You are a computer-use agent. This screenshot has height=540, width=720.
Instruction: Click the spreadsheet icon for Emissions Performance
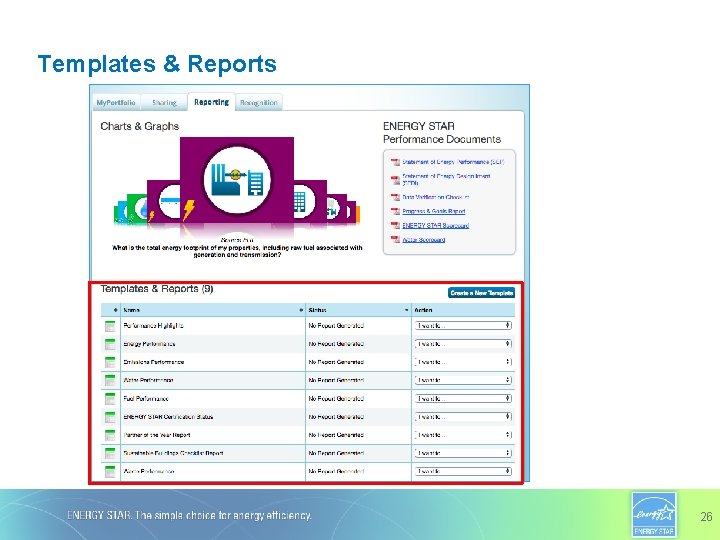tap(110, 362)
